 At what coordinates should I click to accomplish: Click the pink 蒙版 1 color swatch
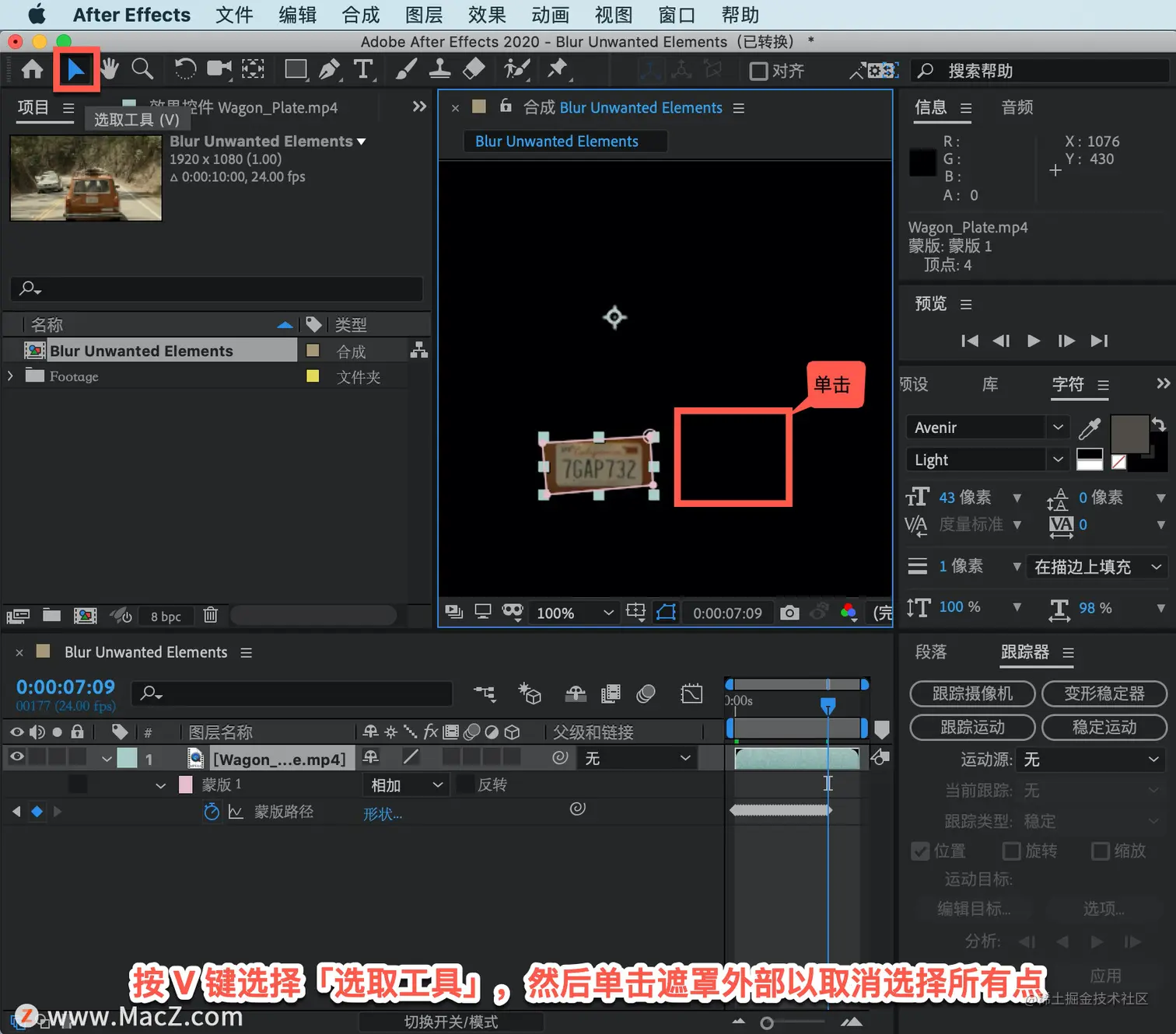pyautogui.click(x=186, y=784)
